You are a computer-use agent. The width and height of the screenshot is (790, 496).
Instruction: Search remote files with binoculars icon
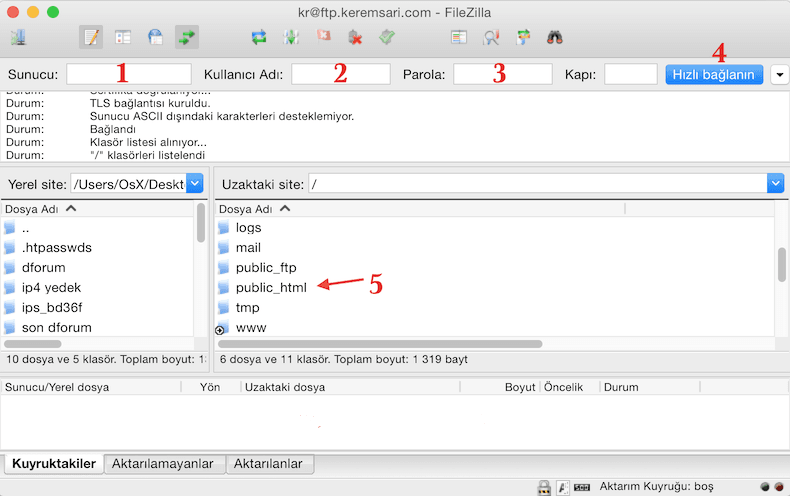coord(555,37)
